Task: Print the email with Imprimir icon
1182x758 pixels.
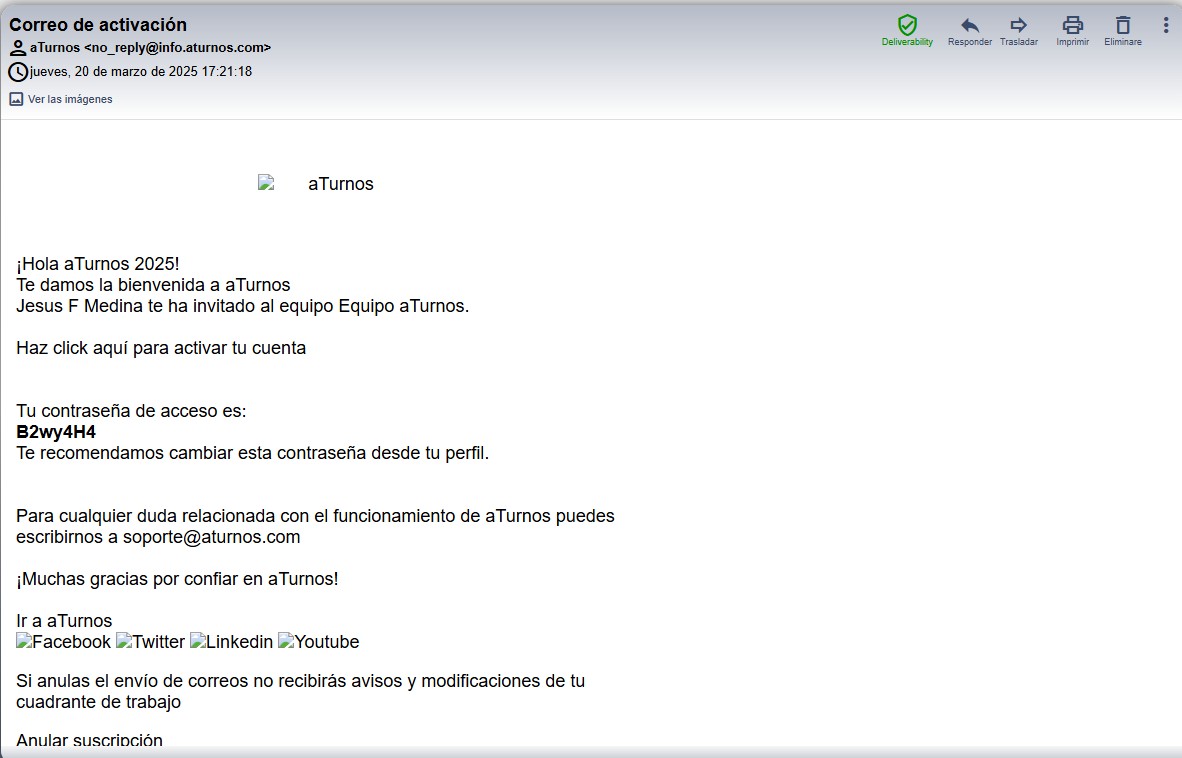Action: point(1072,25)
